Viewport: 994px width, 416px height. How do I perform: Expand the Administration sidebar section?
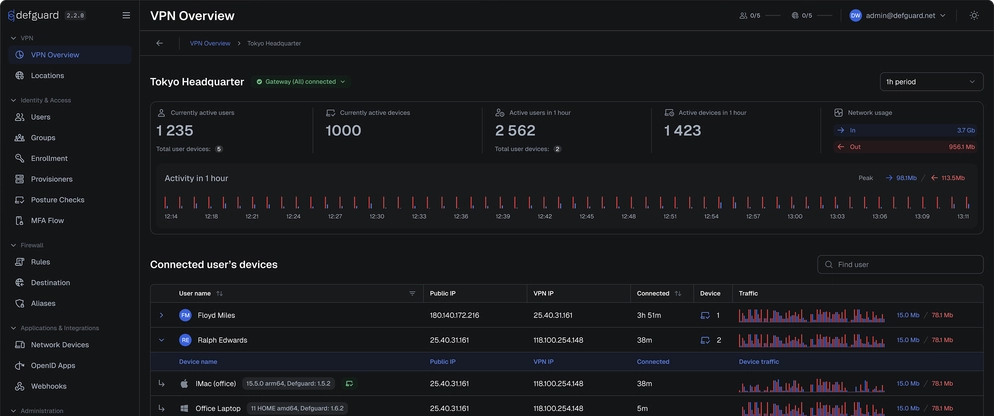click(x=13, y=411)
